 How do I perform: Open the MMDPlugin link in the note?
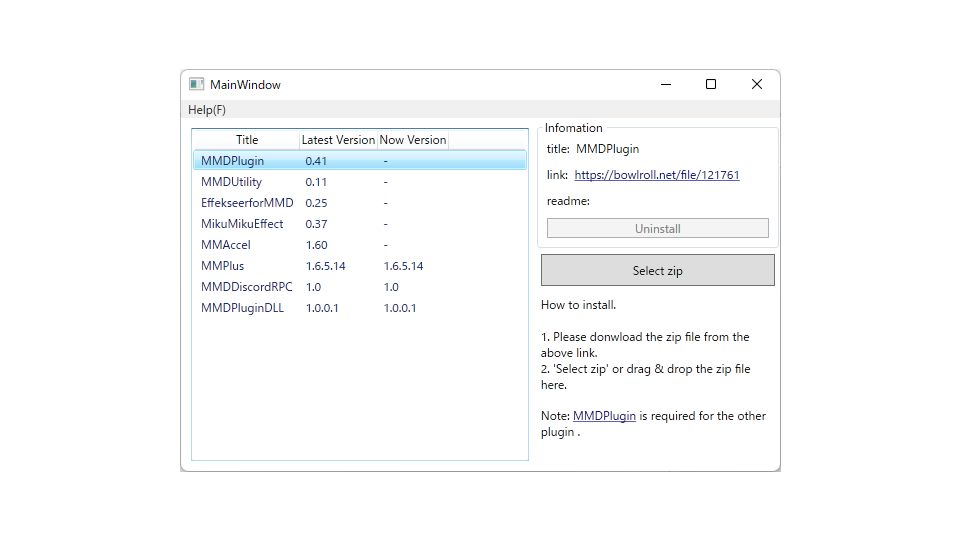pos(604,416)
